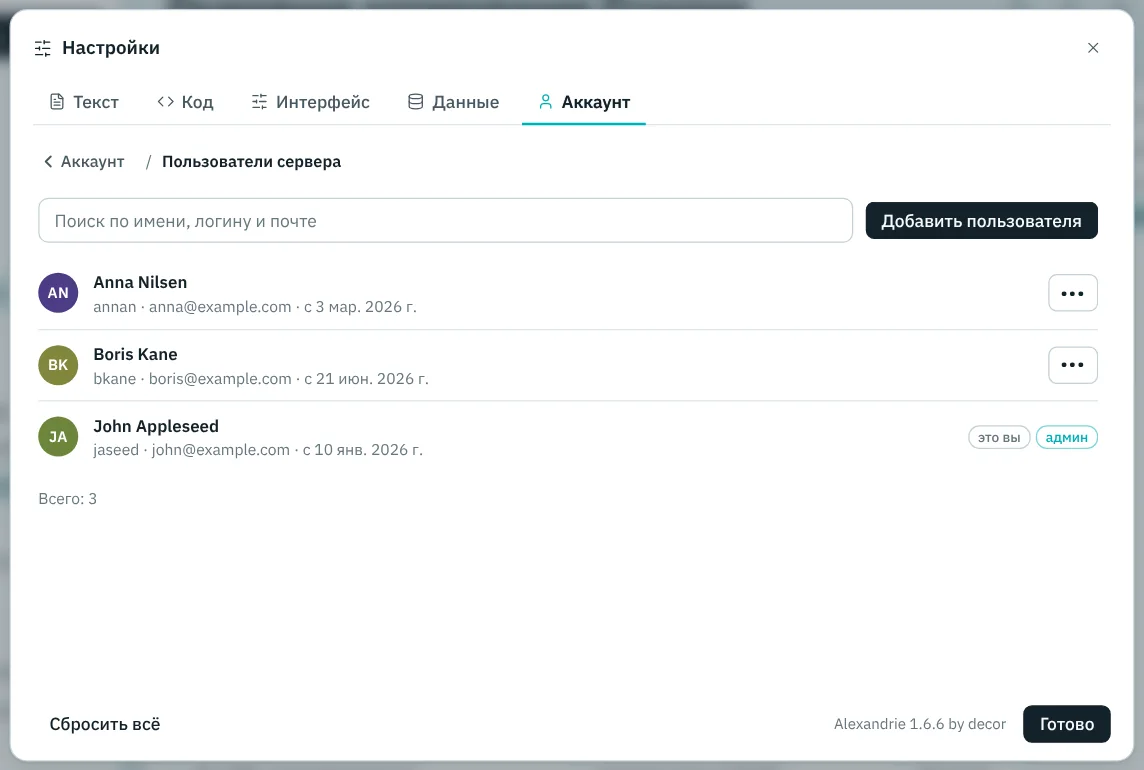
Task: Click Добавить пользователя button
Action: click(x=981, y=220)
